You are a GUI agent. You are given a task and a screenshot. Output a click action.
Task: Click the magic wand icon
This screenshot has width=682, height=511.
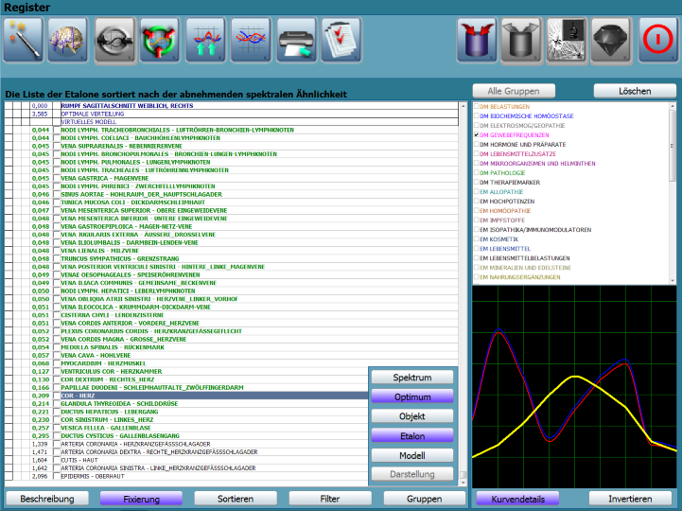(25, 42)
